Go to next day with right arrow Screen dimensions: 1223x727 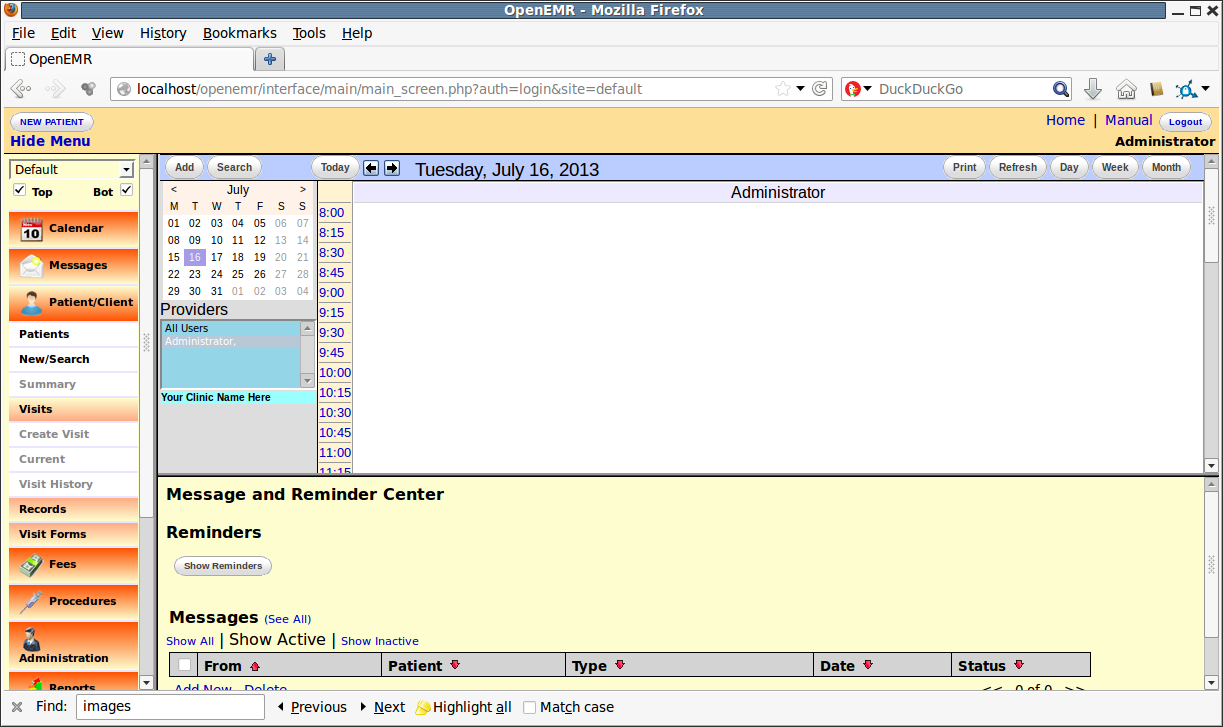pyautogui.click(x=392, y=168)
